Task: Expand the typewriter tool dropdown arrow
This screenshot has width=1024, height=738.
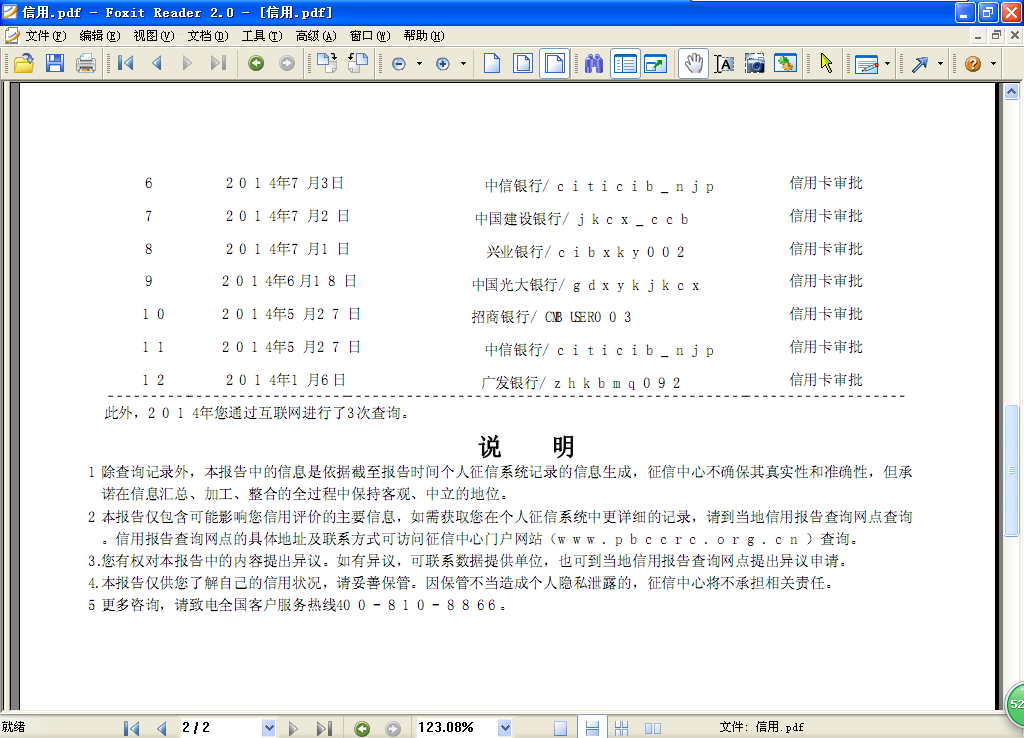Action: 887,63
